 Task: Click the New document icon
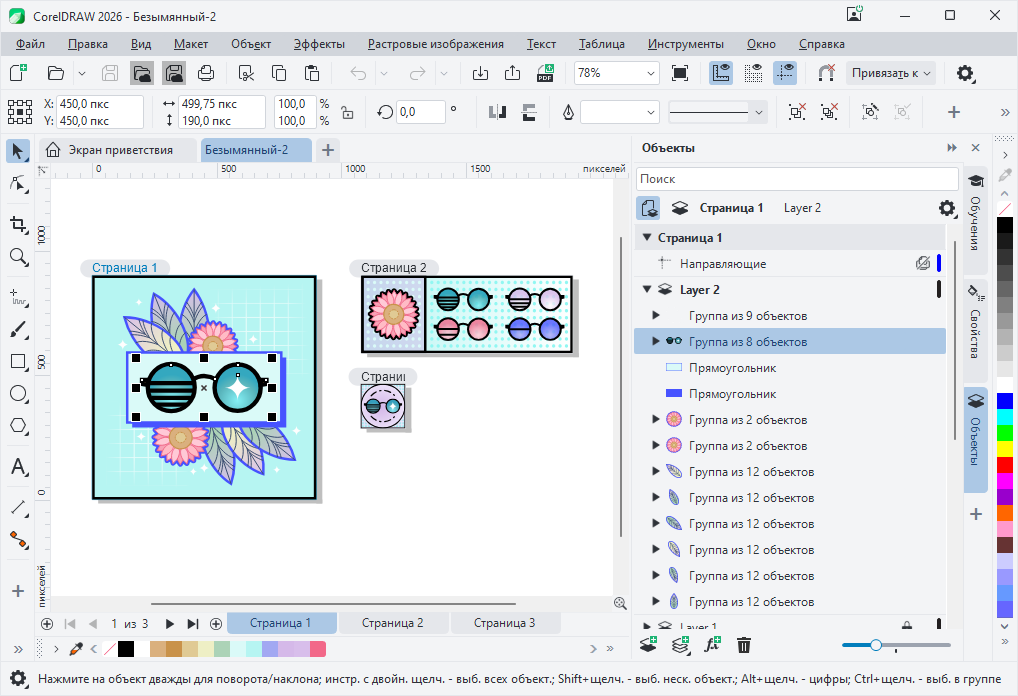coord(18,73)
